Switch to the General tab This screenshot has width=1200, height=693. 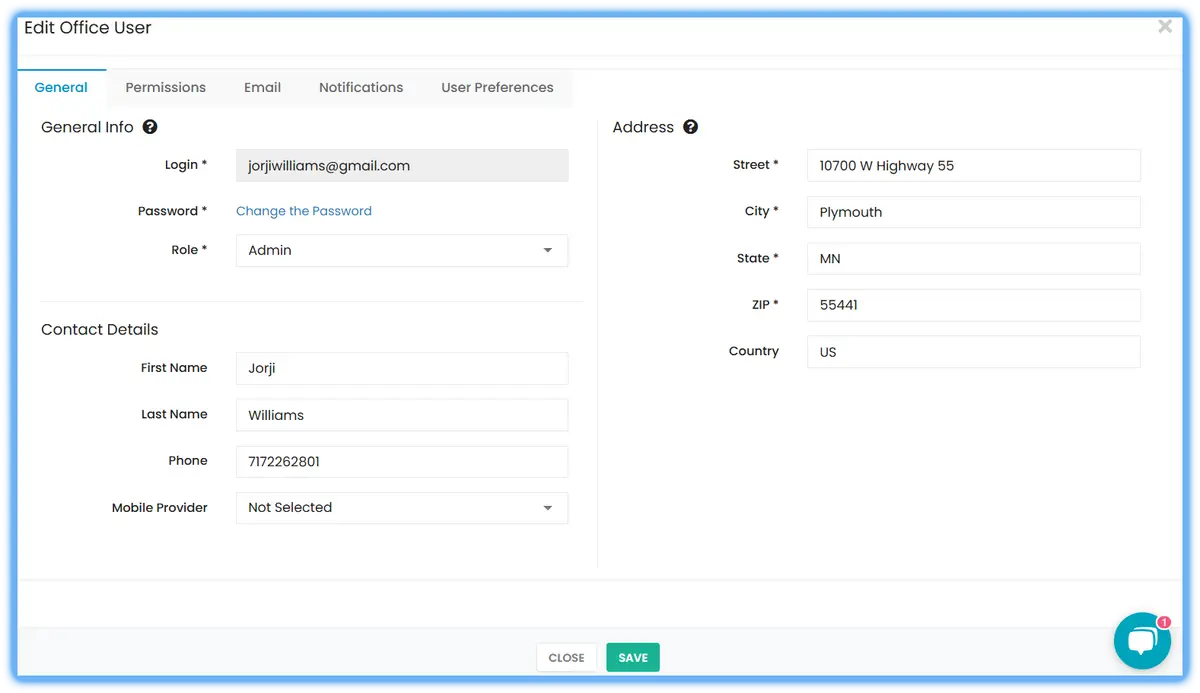[61, 88]
